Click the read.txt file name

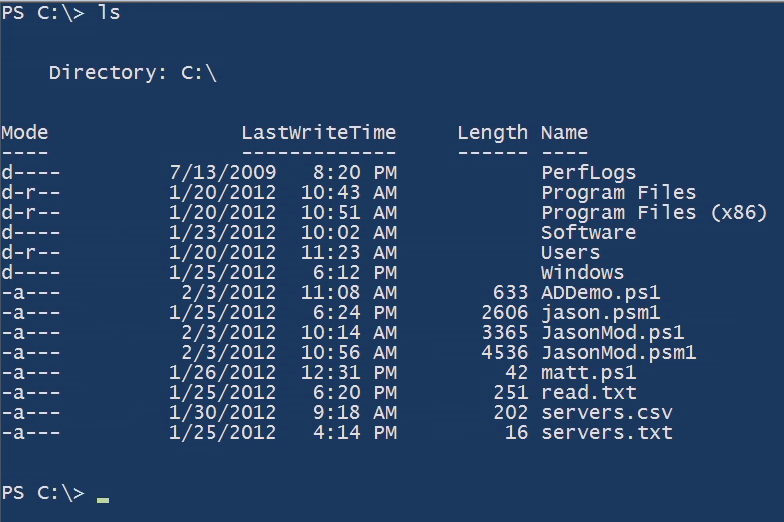tap(588, 392)
